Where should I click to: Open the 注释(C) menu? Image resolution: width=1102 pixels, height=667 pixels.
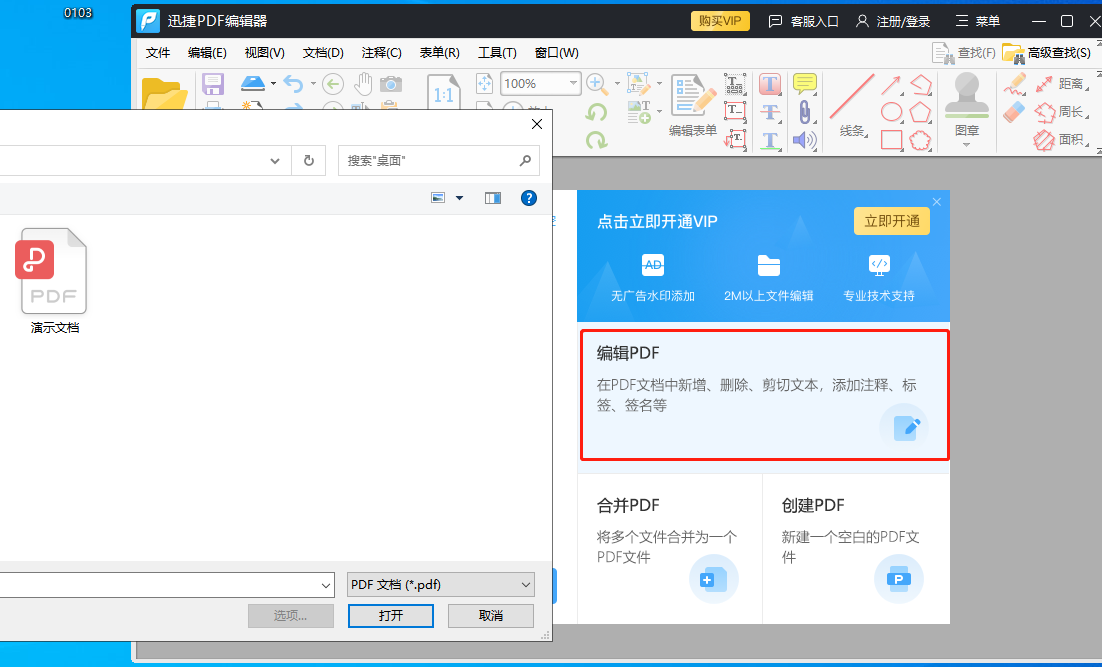coord(382,53)
